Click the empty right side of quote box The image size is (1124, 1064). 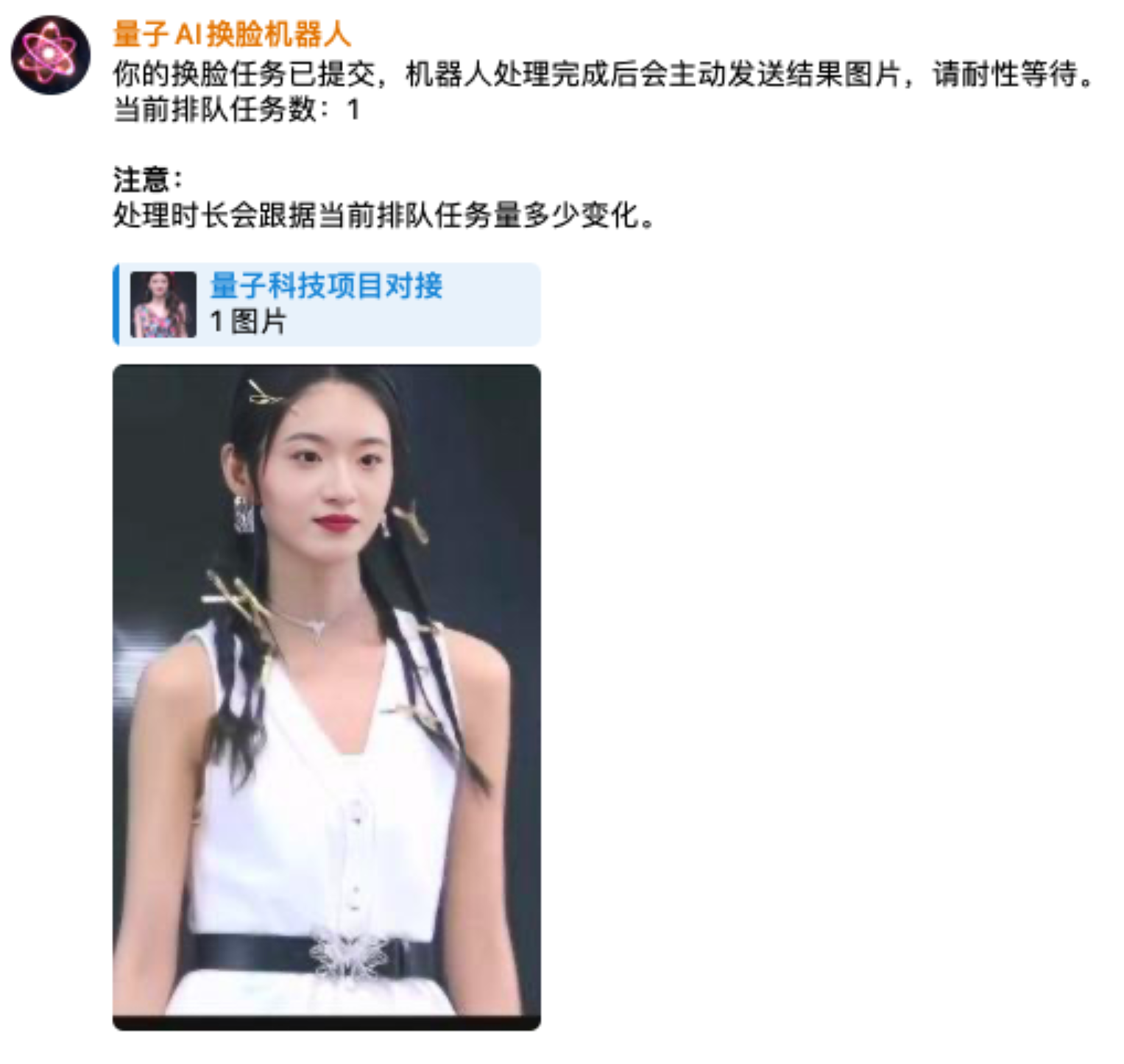click(x=492, y=304)
